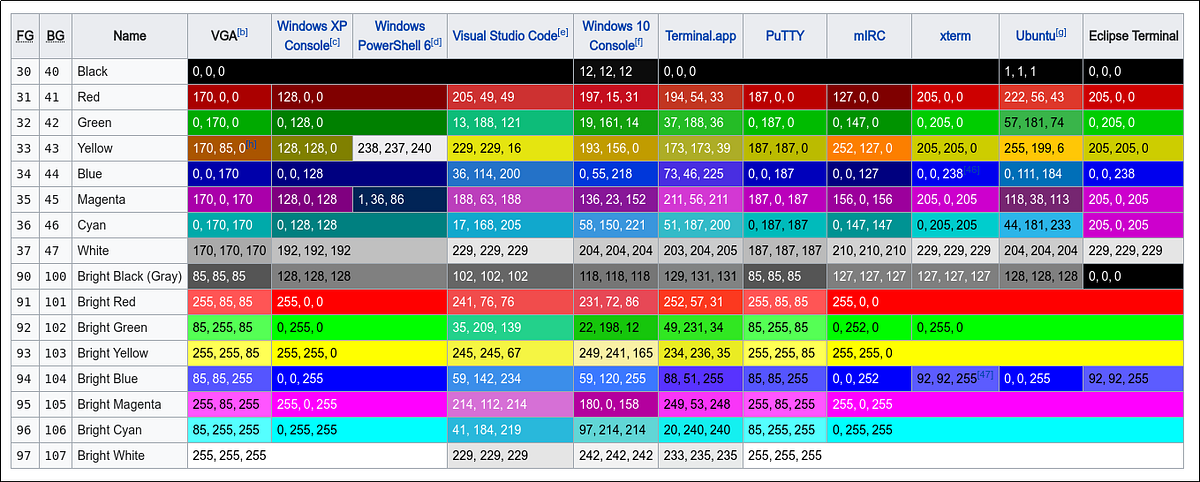1200x482 pixels.
Task: Follow the xterm header link
Action: (x=955, y=36)
